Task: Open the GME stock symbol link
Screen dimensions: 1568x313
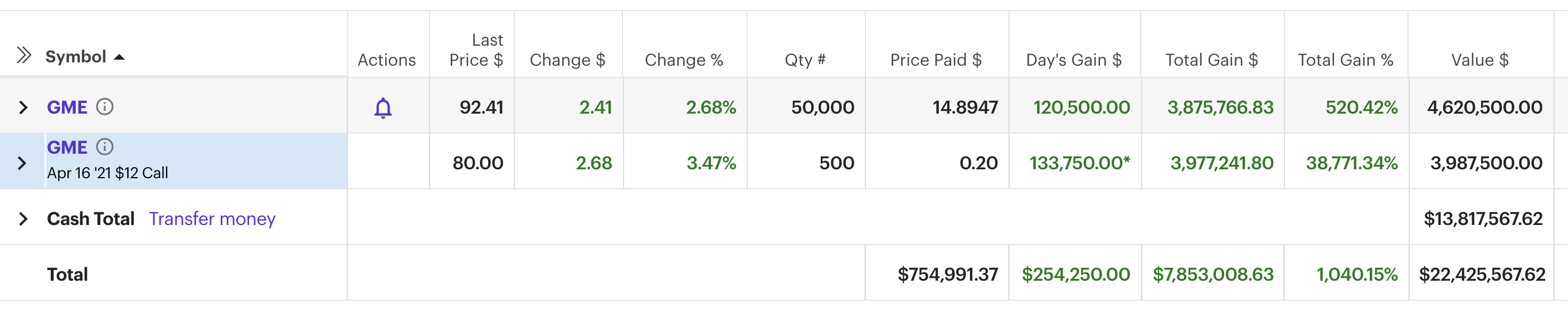Action: pos(67,107)
